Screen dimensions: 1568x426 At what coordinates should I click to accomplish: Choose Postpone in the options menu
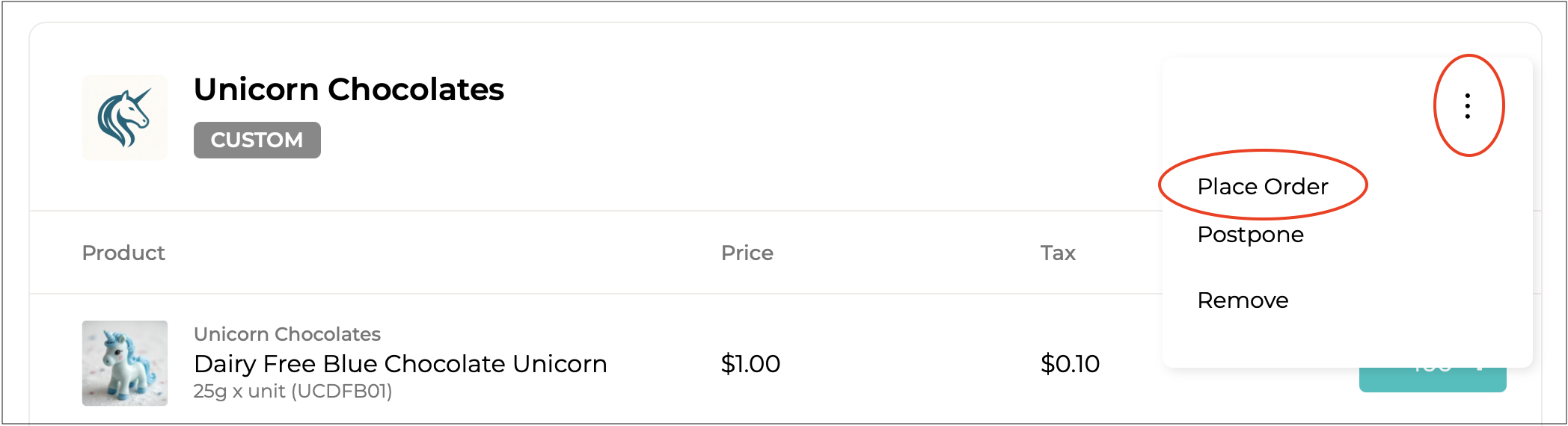(1250, 235)
